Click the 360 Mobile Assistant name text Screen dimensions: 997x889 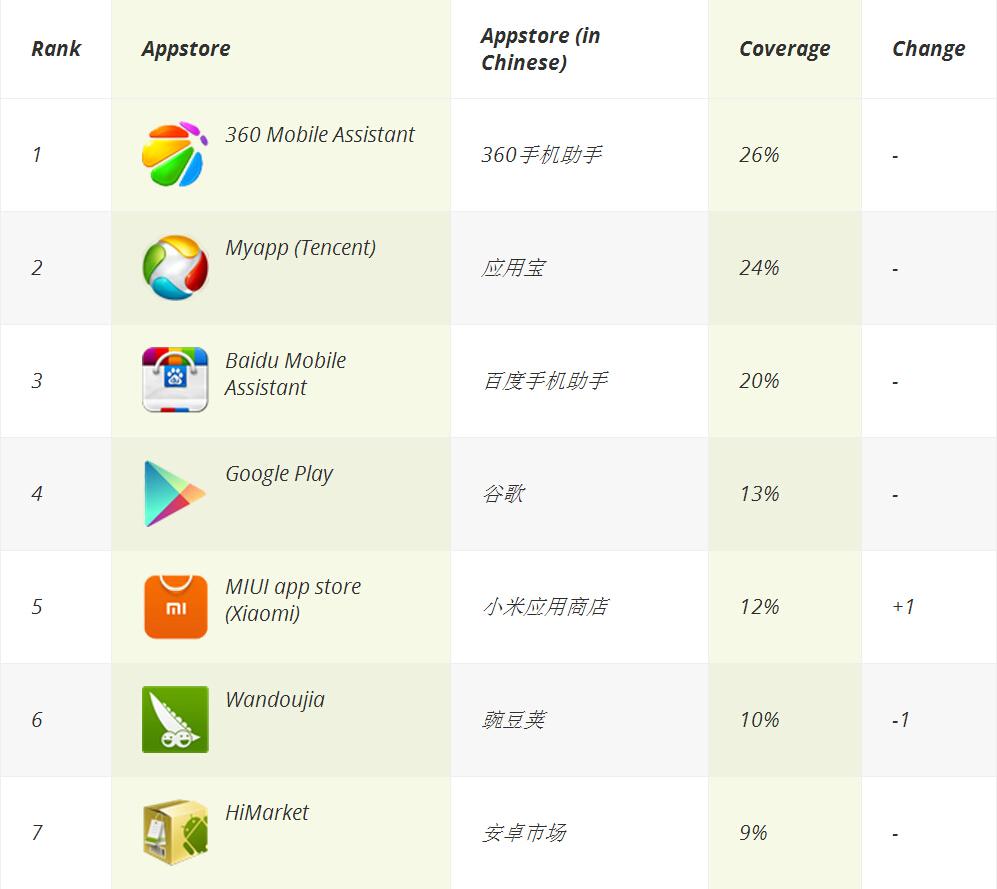tap(320, 135)
